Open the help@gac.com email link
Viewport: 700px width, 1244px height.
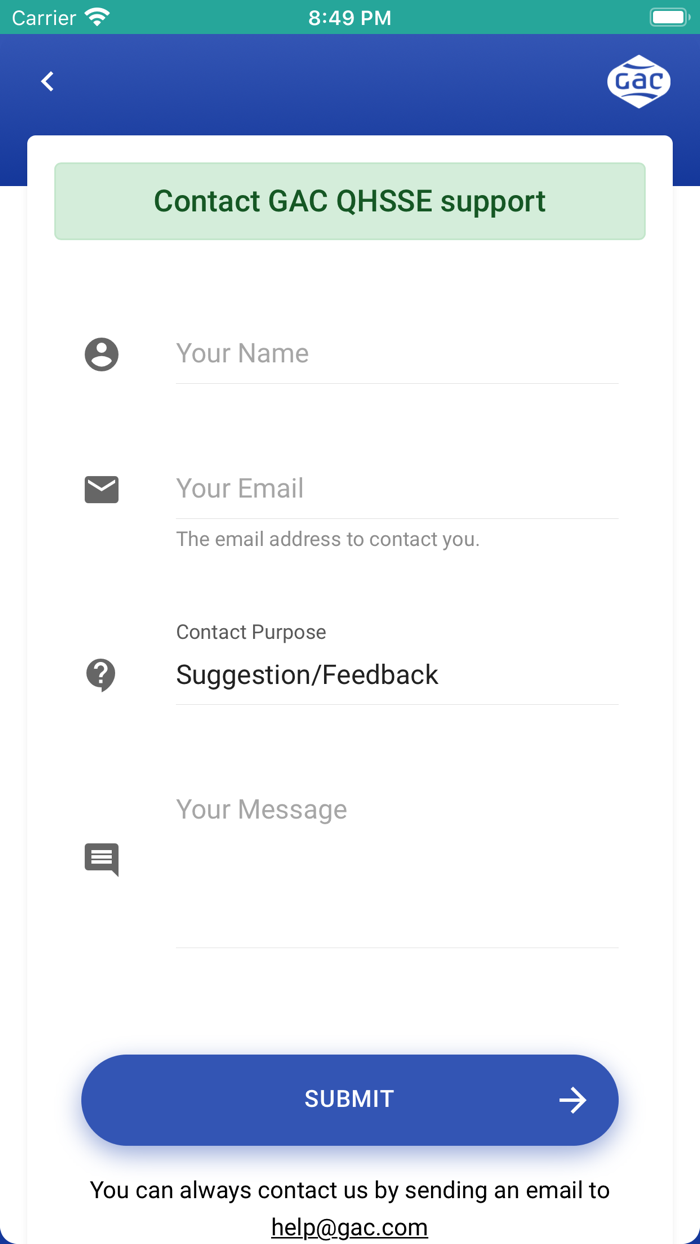(x=349, y=1227)
